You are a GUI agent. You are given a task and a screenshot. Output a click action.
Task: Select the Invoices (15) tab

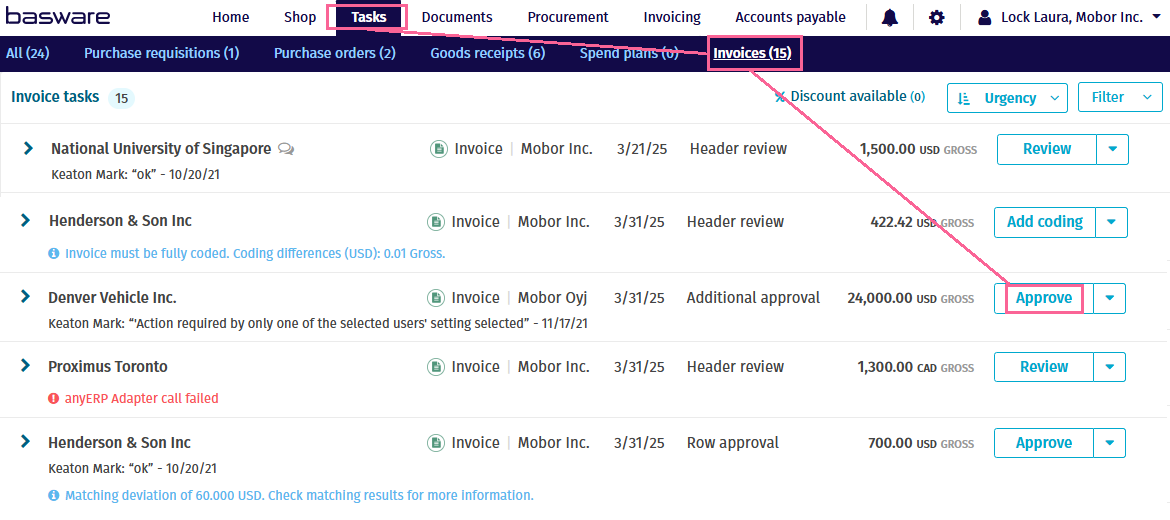(752, 53)
